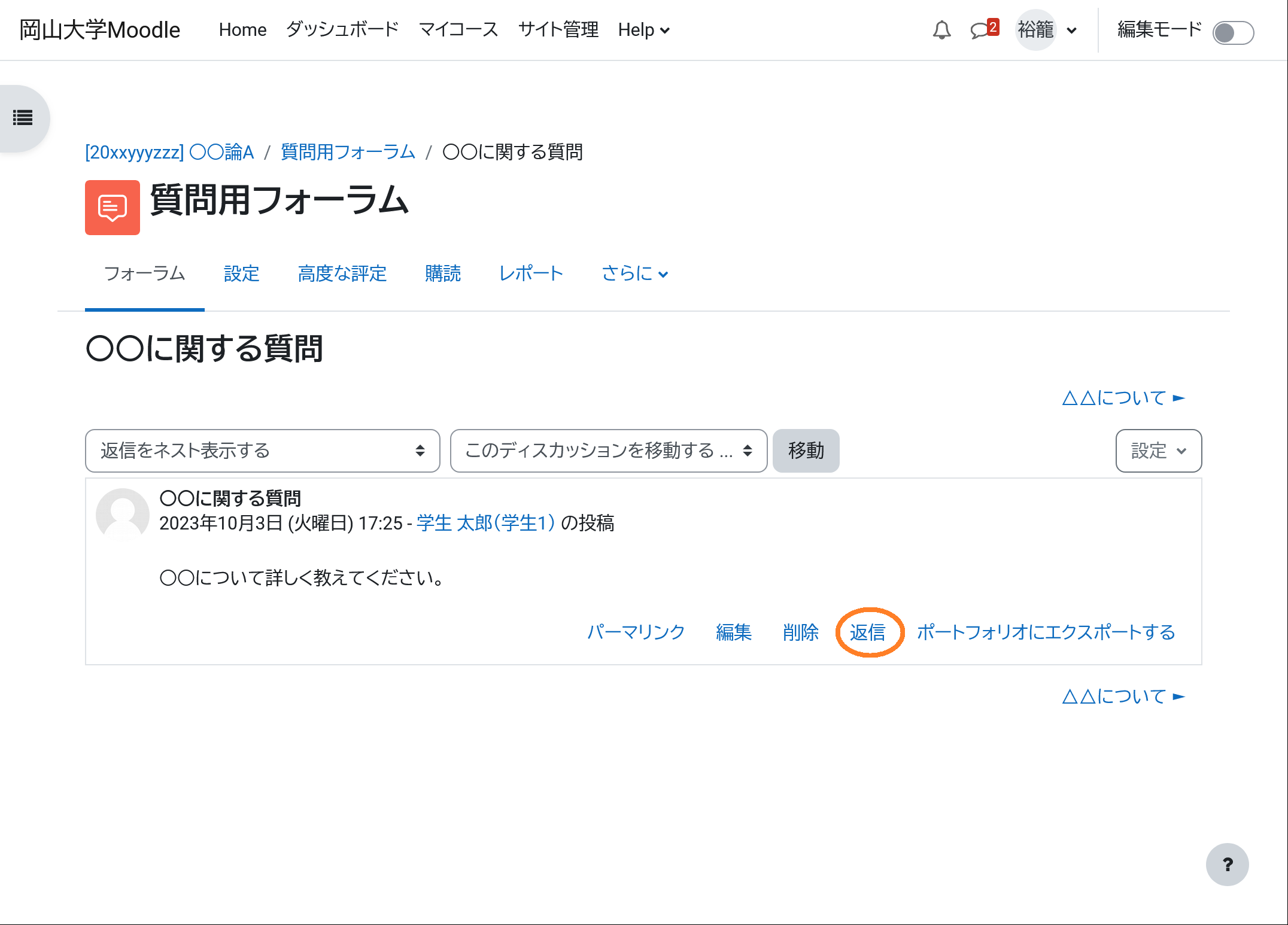The height and width of the screenshot is (925, 1288).
Task: Open マイコース in the top navigation
Action: (x=458, y=30)
